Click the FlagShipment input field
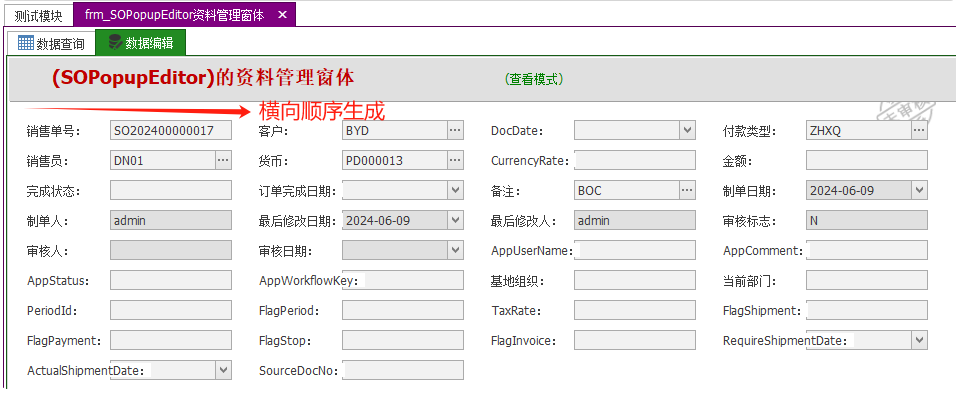 click(867, 310)
